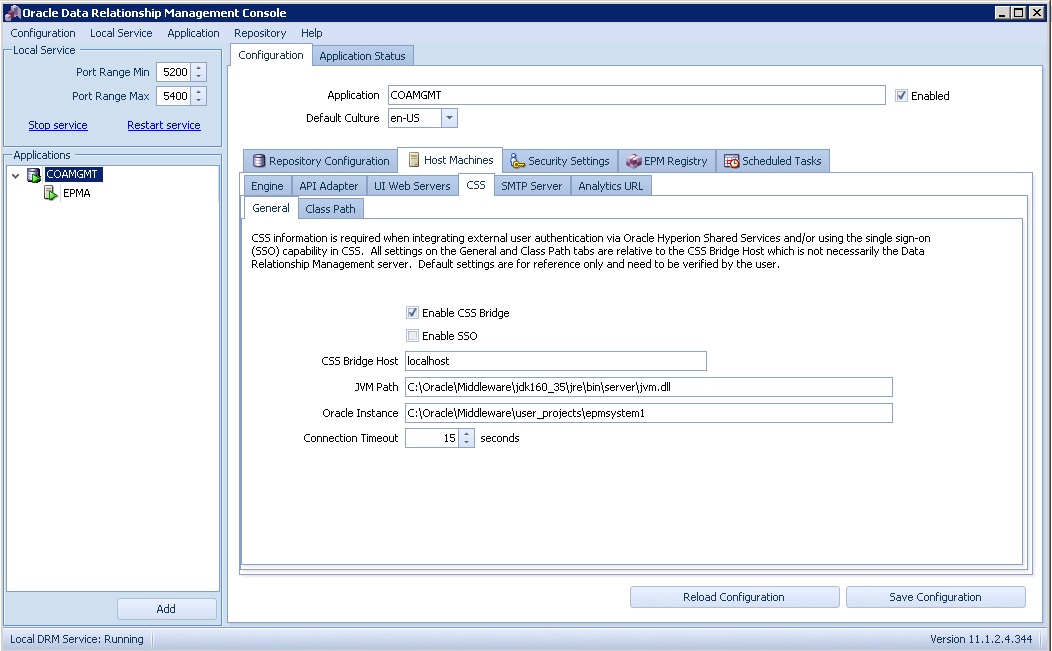This screenshot has height=651, width=1052.
Task: Click the COAMGMT application server icon in the tree
Action: [x=34, y=174]
